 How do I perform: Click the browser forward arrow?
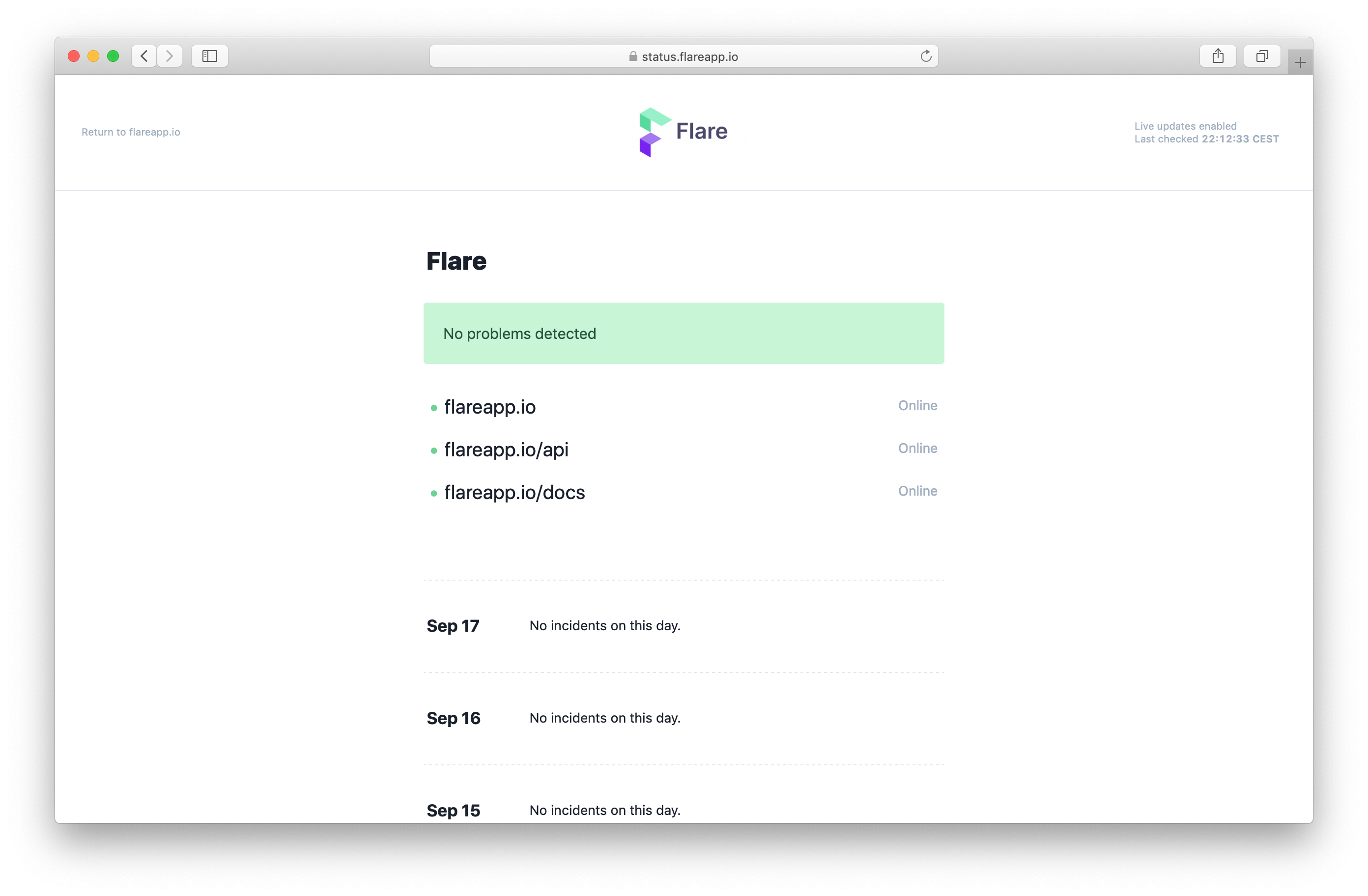(170, 56)
